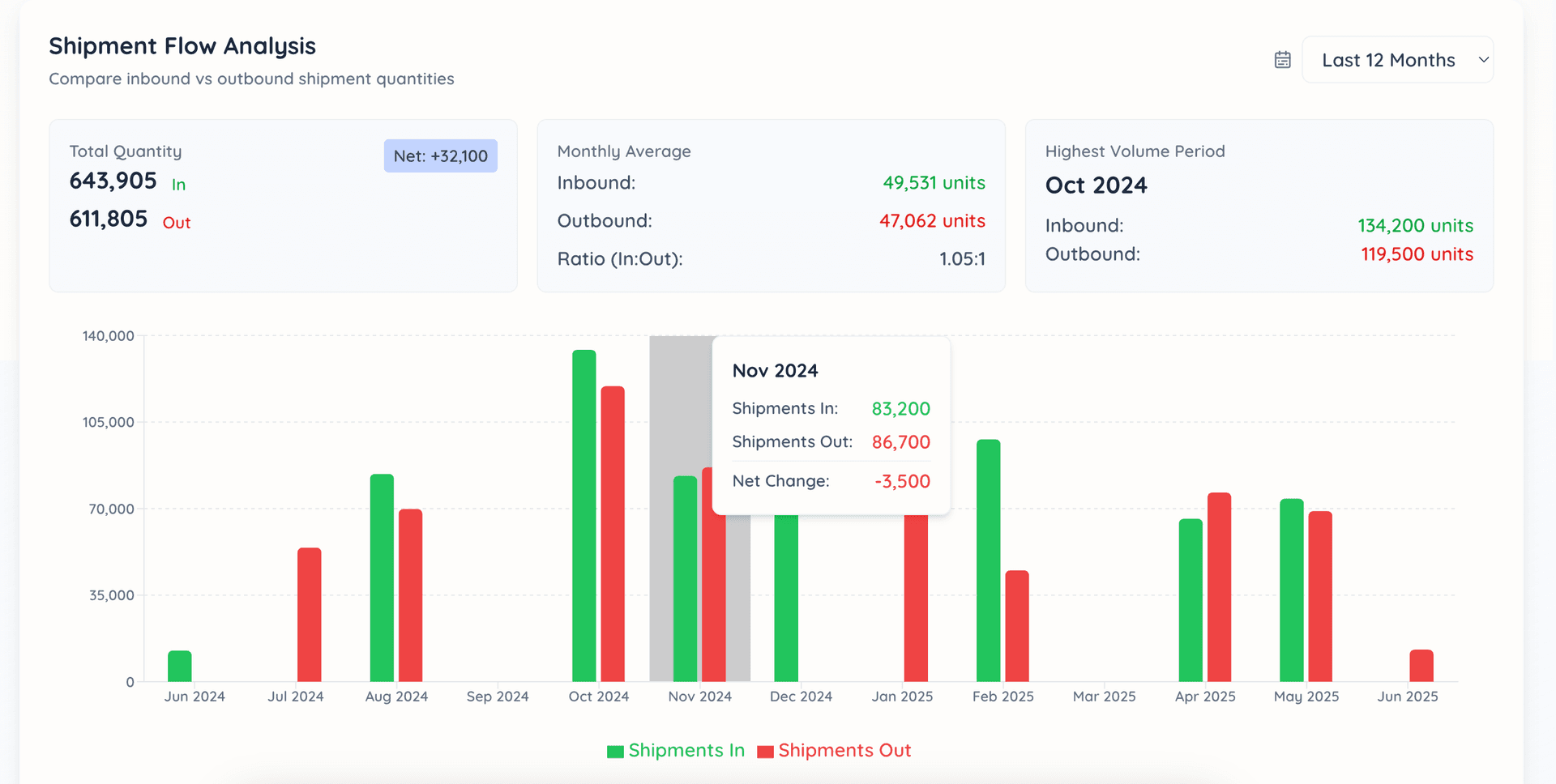Click the red Shipments Out legend swatch

(765, 752)
